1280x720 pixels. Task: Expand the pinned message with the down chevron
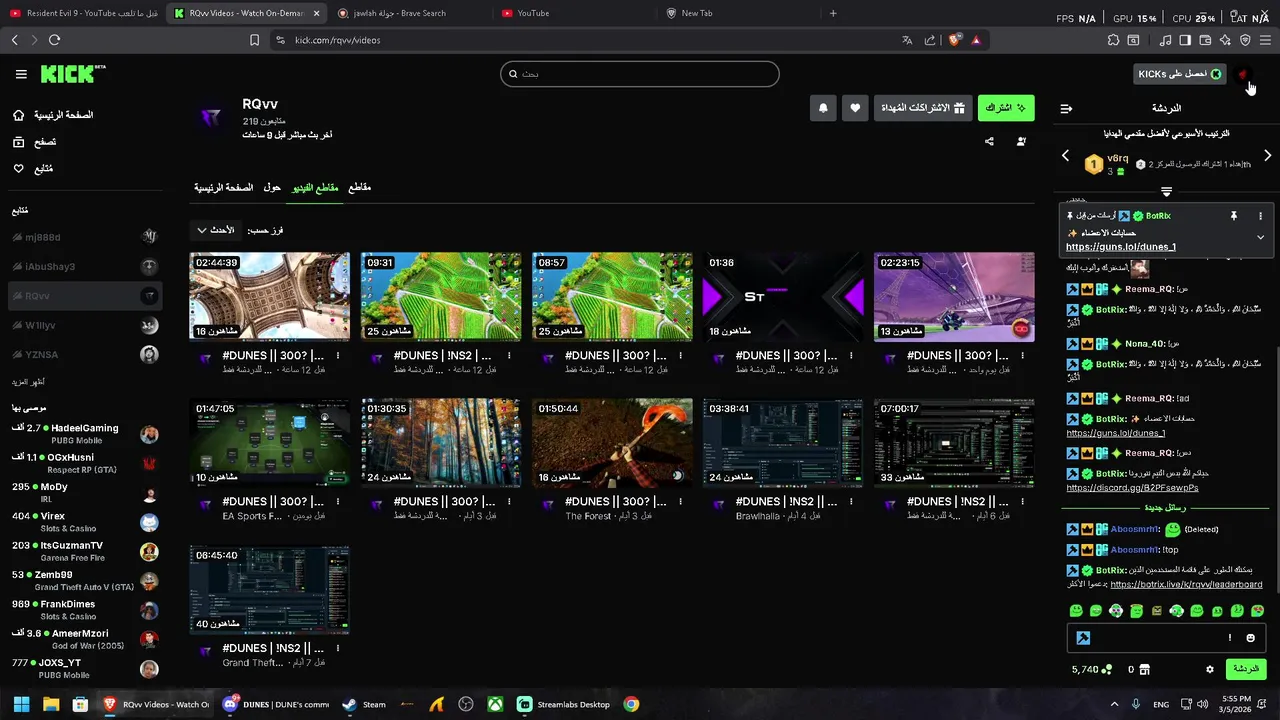pyautogui.click(x=1260, y=237)
